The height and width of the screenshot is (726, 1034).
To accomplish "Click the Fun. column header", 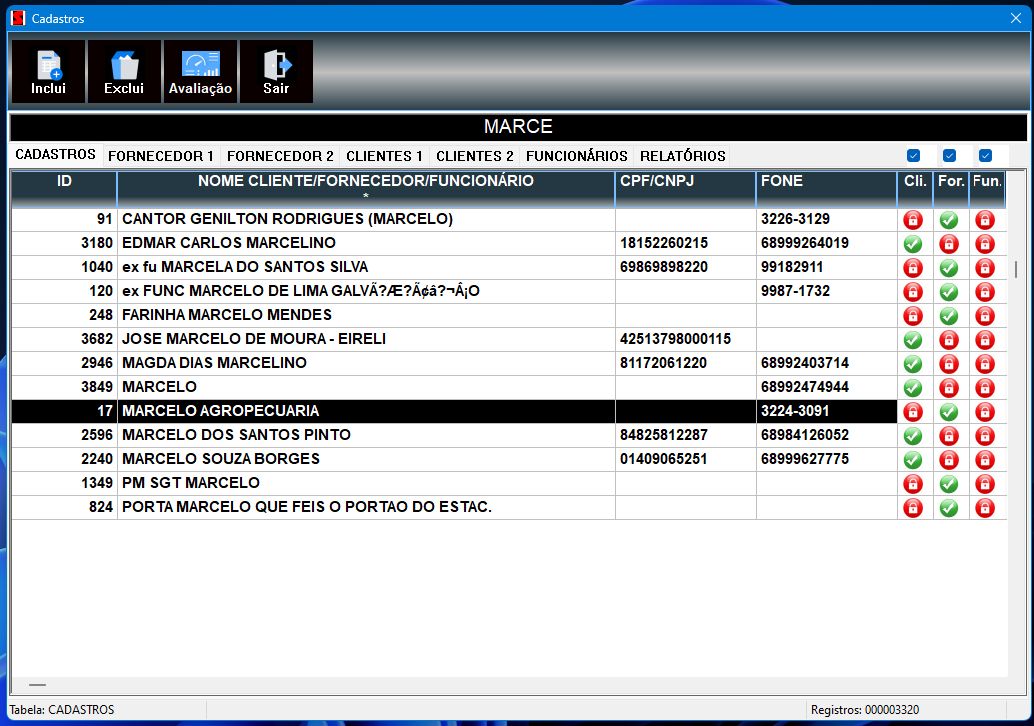I will pos(987,189).
